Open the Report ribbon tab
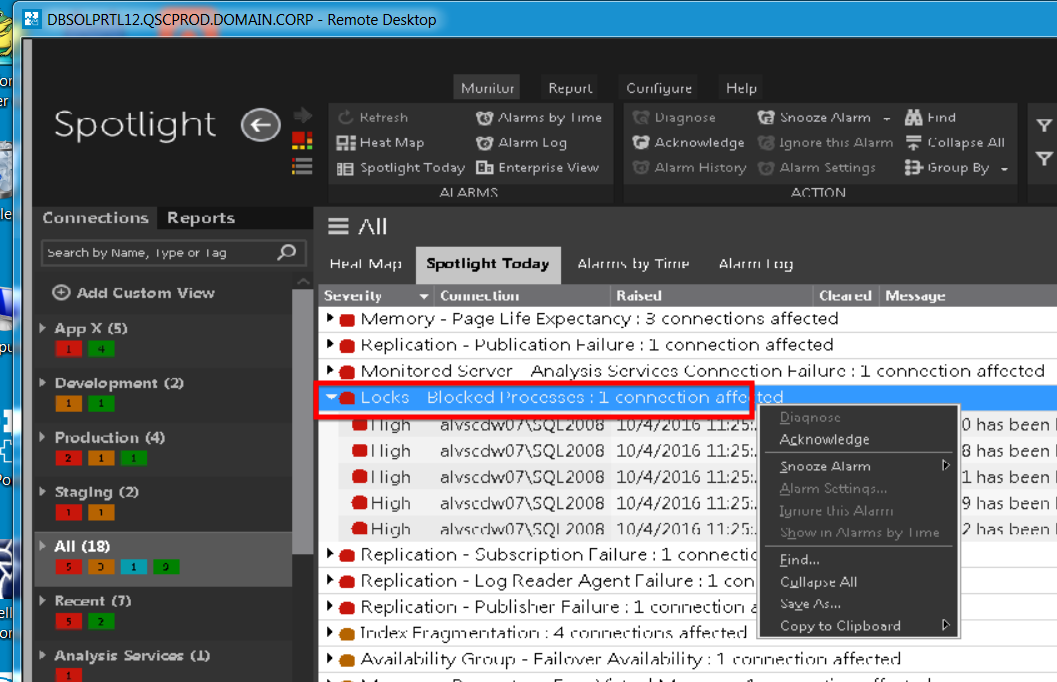Viewport: 1057px width, 682px height. coord(570,88)
